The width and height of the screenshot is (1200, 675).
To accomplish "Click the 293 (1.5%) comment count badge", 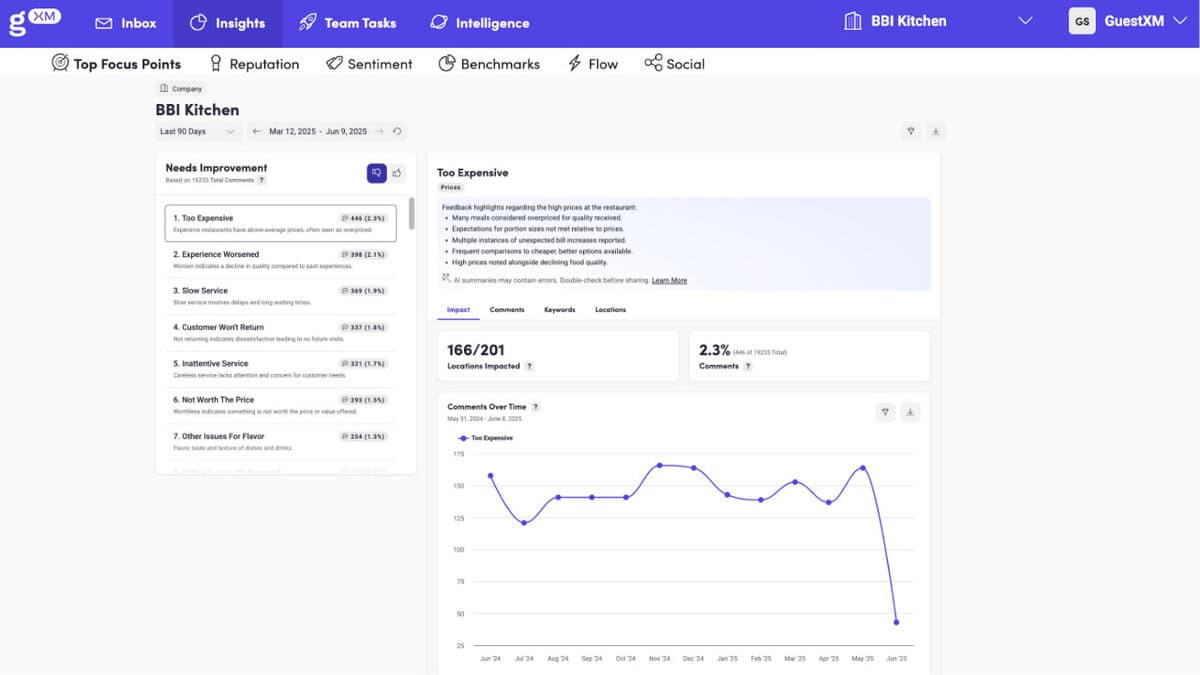I will pyautogui.click(x=362, y=400).
